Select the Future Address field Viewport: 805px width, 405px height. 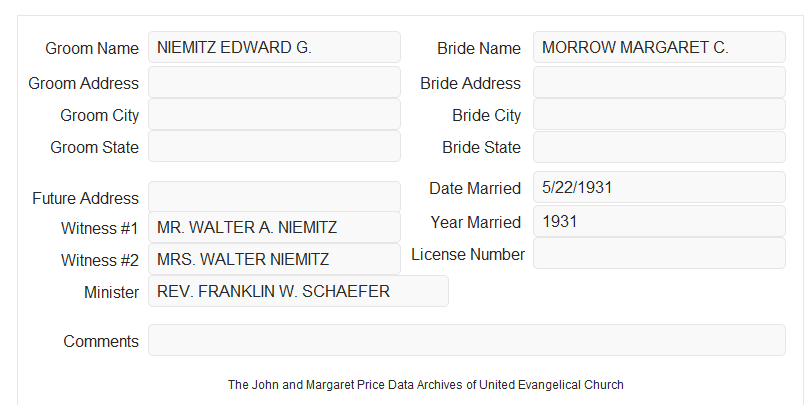(274, 197)
